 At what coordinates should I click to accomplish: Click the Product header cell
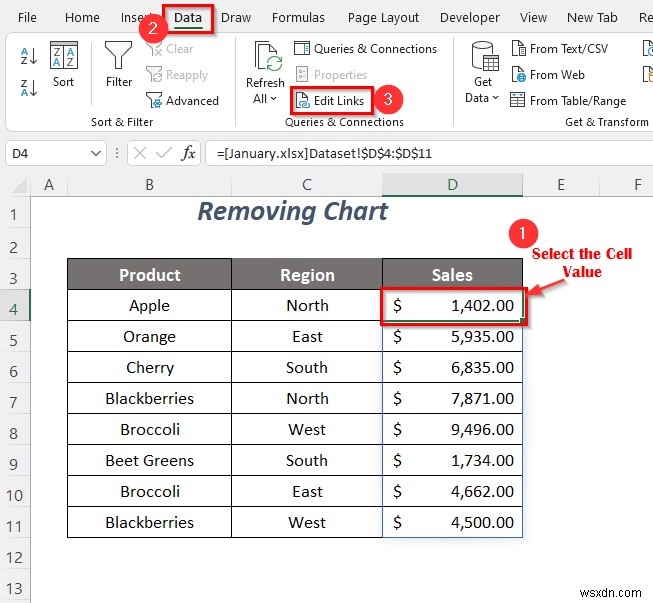150,274
